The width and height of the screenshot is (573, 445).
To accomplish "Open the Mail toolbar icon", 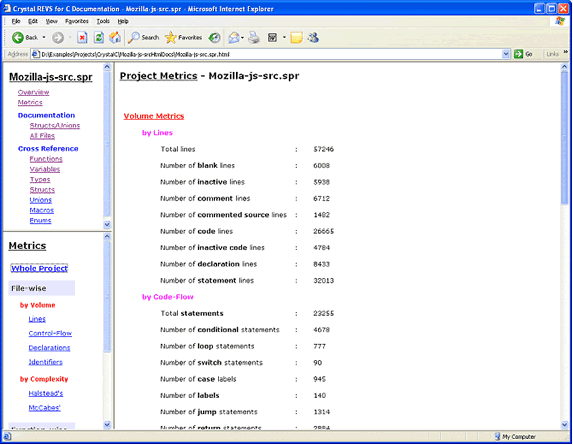I will 234,37.
